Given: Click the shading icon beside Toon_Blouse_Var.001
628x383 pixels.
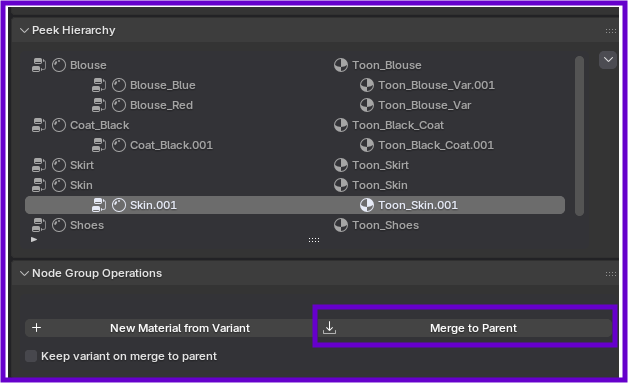Looking at the screenshot, I should click(367, 85).
